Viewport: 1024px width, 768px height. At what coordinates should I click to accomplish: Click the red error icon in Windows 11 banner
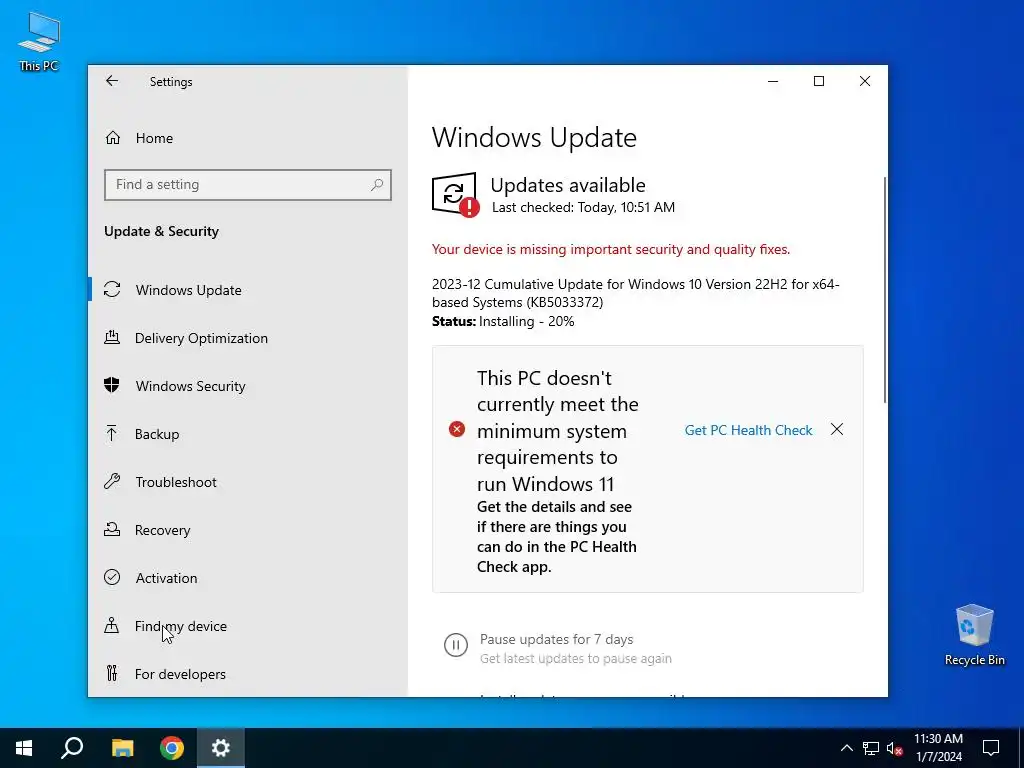point(456,429)
